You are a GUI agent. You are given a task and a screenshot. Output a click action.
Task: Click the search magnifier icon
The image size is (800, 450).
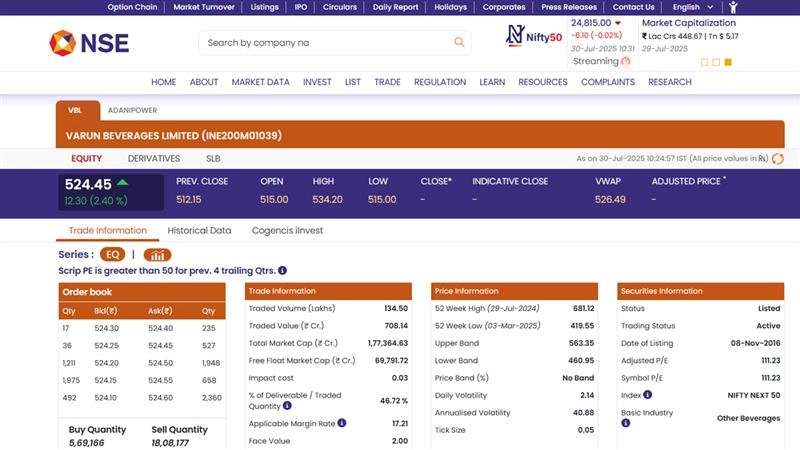(459, 43)
